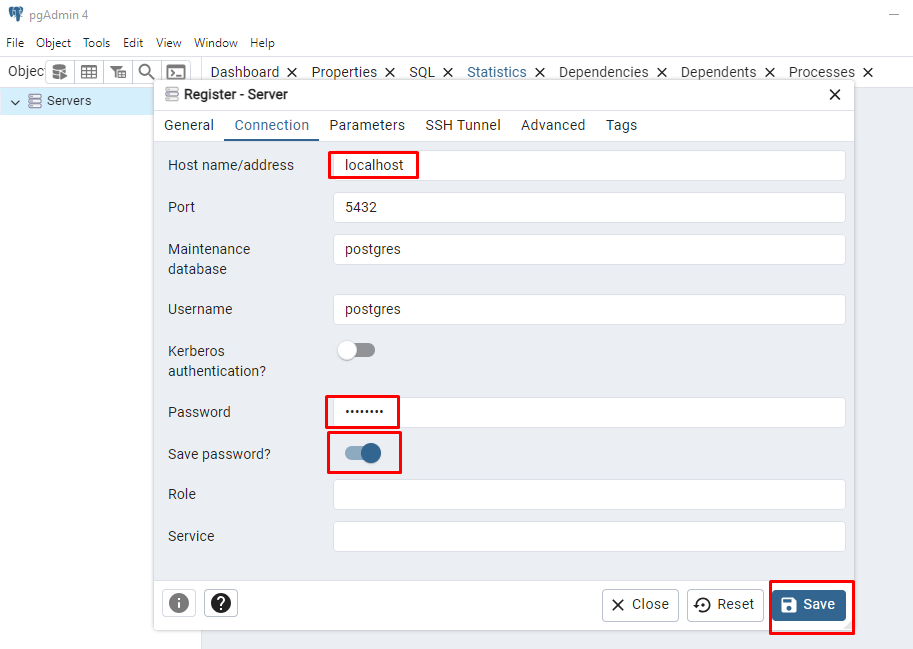The image size is (913, 649).
Task: Click the Register - Server dialog title icon
Action: (x=172, y=94)
